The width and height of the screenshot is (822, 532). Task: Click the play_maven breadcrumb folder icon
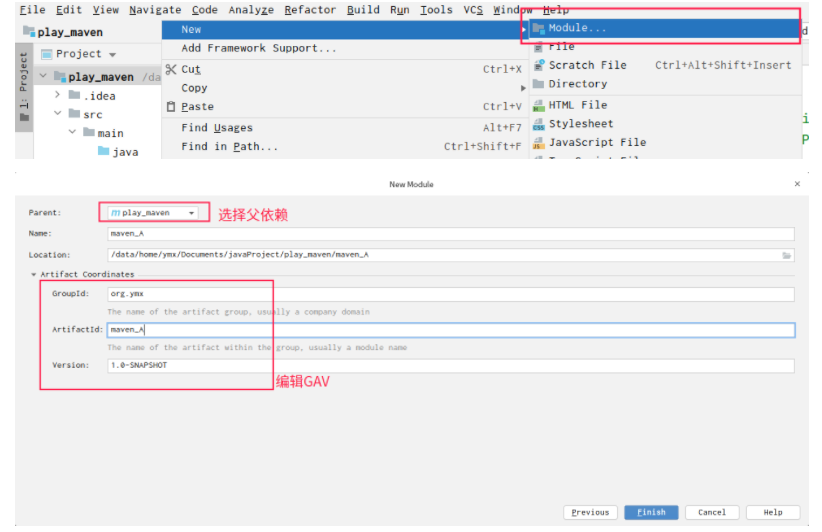(x=29, y=31)
